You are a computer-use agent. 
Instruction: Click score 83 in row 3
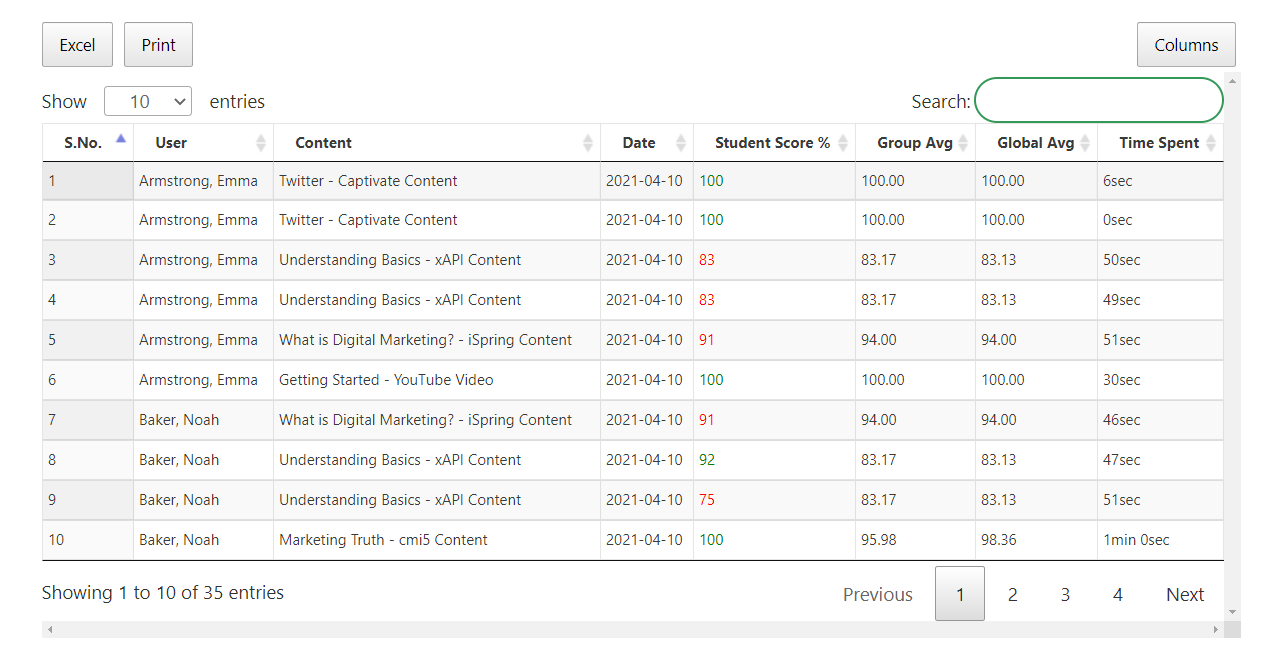pyautogui.click(x=707, y=260)
